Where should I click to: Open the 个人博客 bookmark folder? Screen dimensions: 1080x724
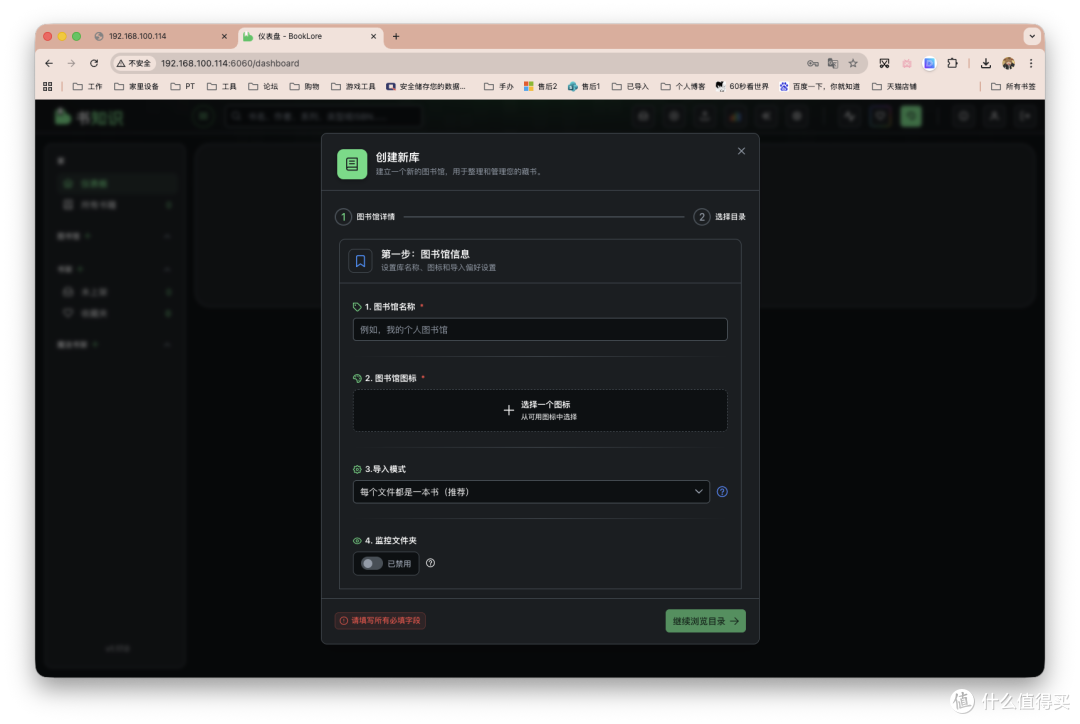pyautogui.click(x=683, y=87)
